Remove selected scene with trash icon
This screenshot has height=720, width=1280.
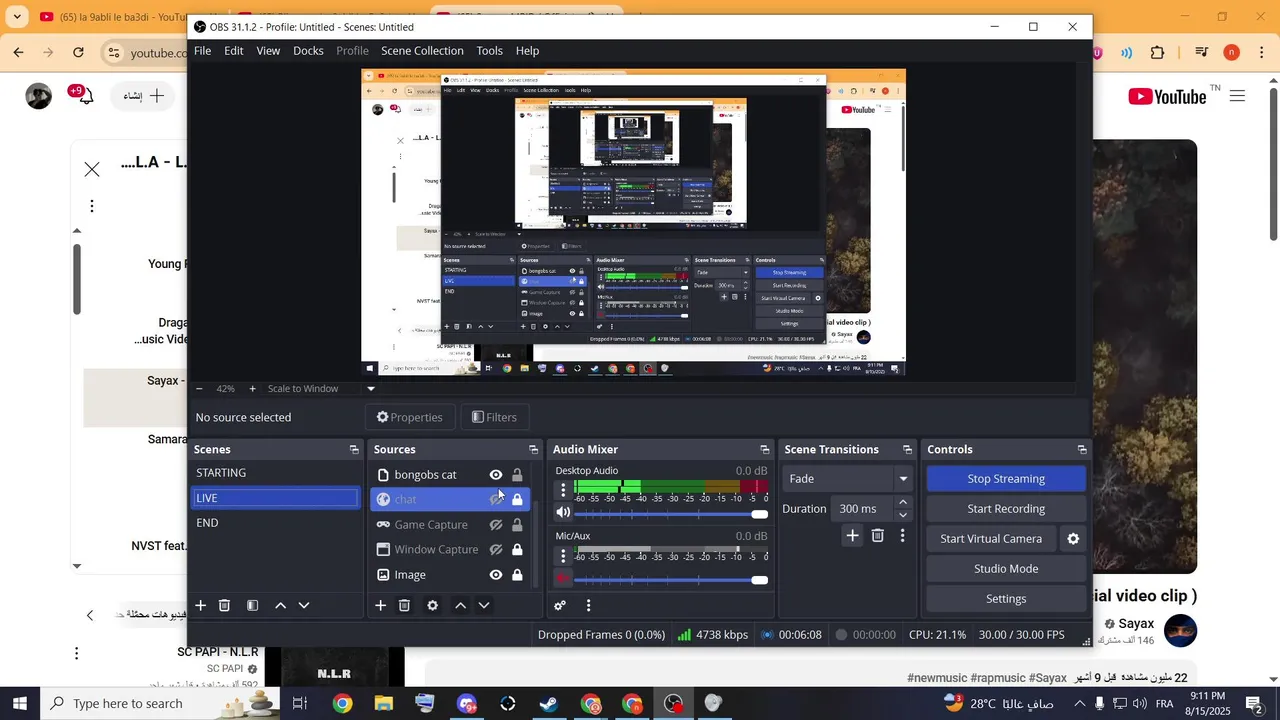point(225,605)
